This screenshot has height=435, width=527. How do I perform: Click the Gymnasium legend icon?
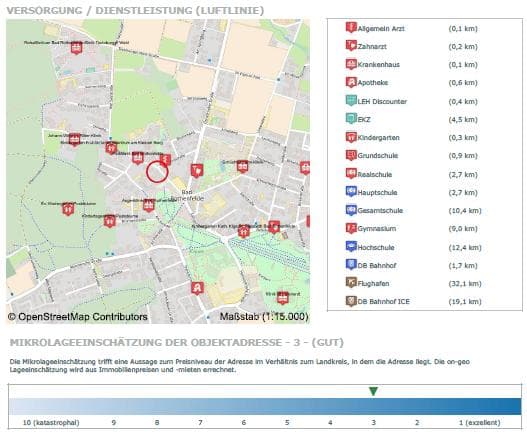coord(351,228)
